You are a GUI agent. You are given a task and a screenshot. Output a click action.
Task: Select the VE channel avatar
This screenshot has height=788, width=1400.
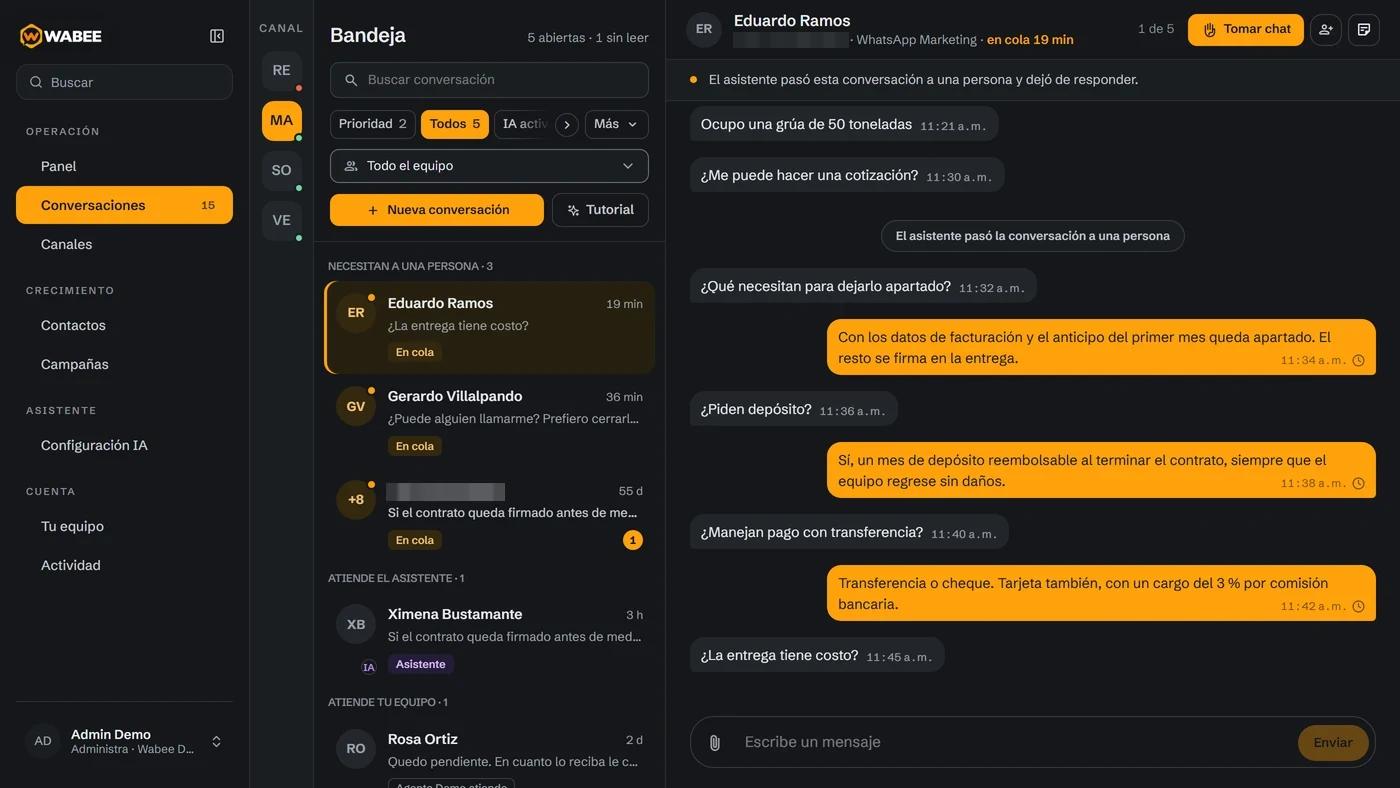point(281,220)
